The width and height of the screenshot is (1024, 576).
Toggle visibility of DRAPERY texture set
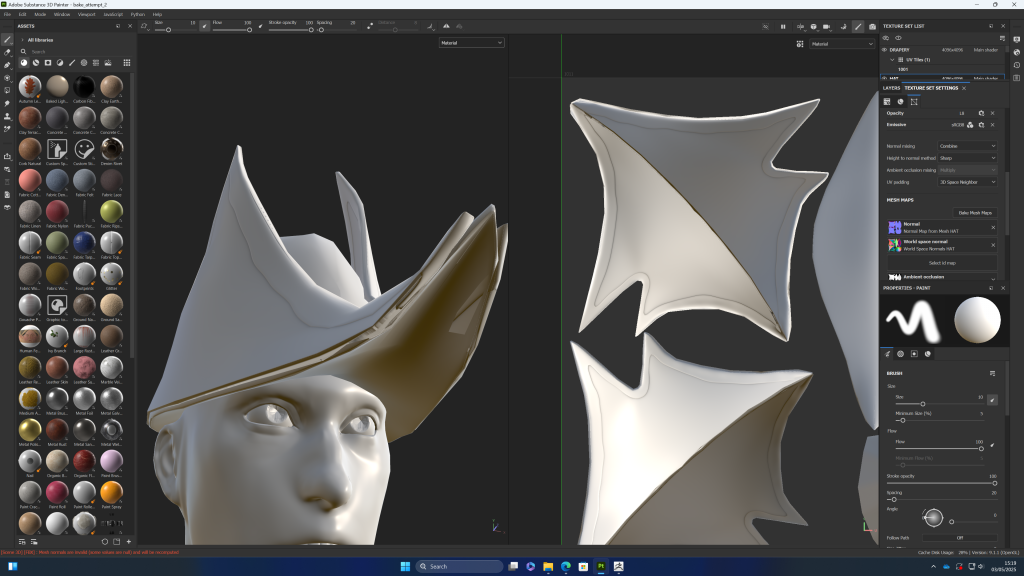pos(885,49)
